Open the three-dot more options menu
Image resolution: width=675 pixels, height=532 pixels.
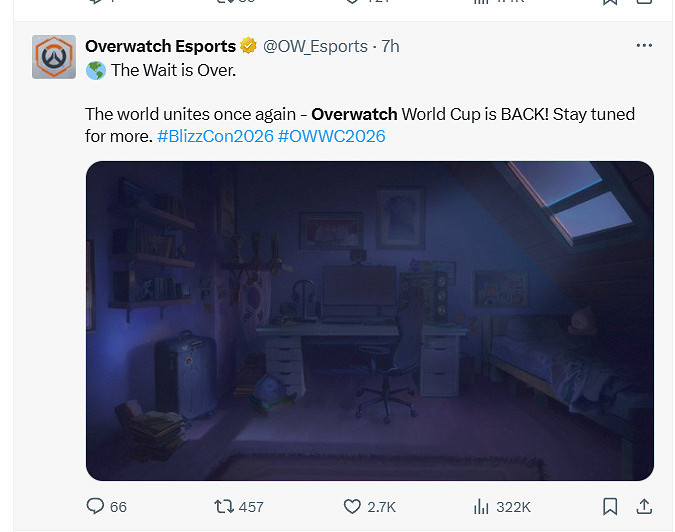[644, 45]
